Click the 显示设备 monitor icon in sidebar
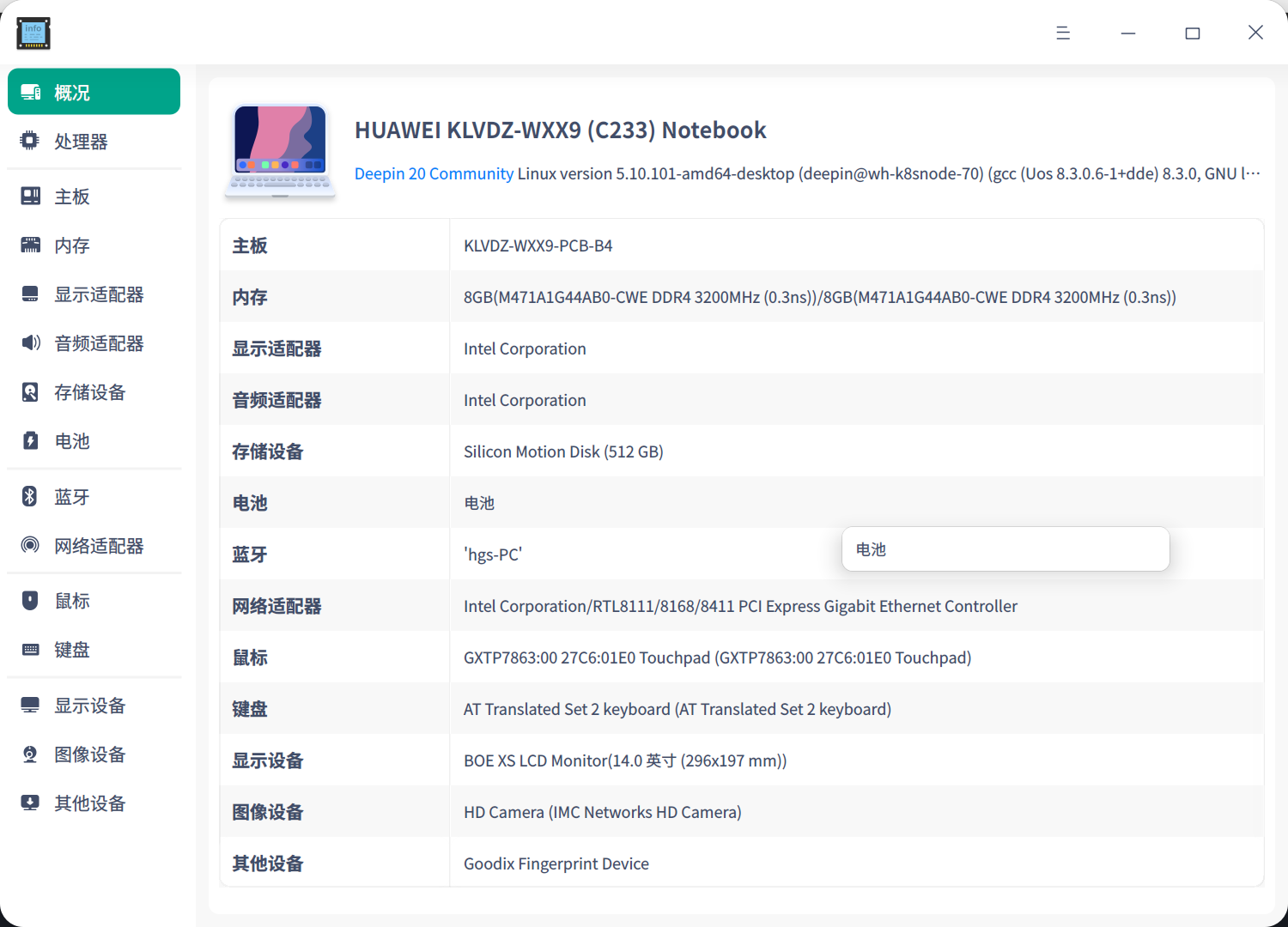The width and height of the screenshot is (1288, 927). click(30, 705)
